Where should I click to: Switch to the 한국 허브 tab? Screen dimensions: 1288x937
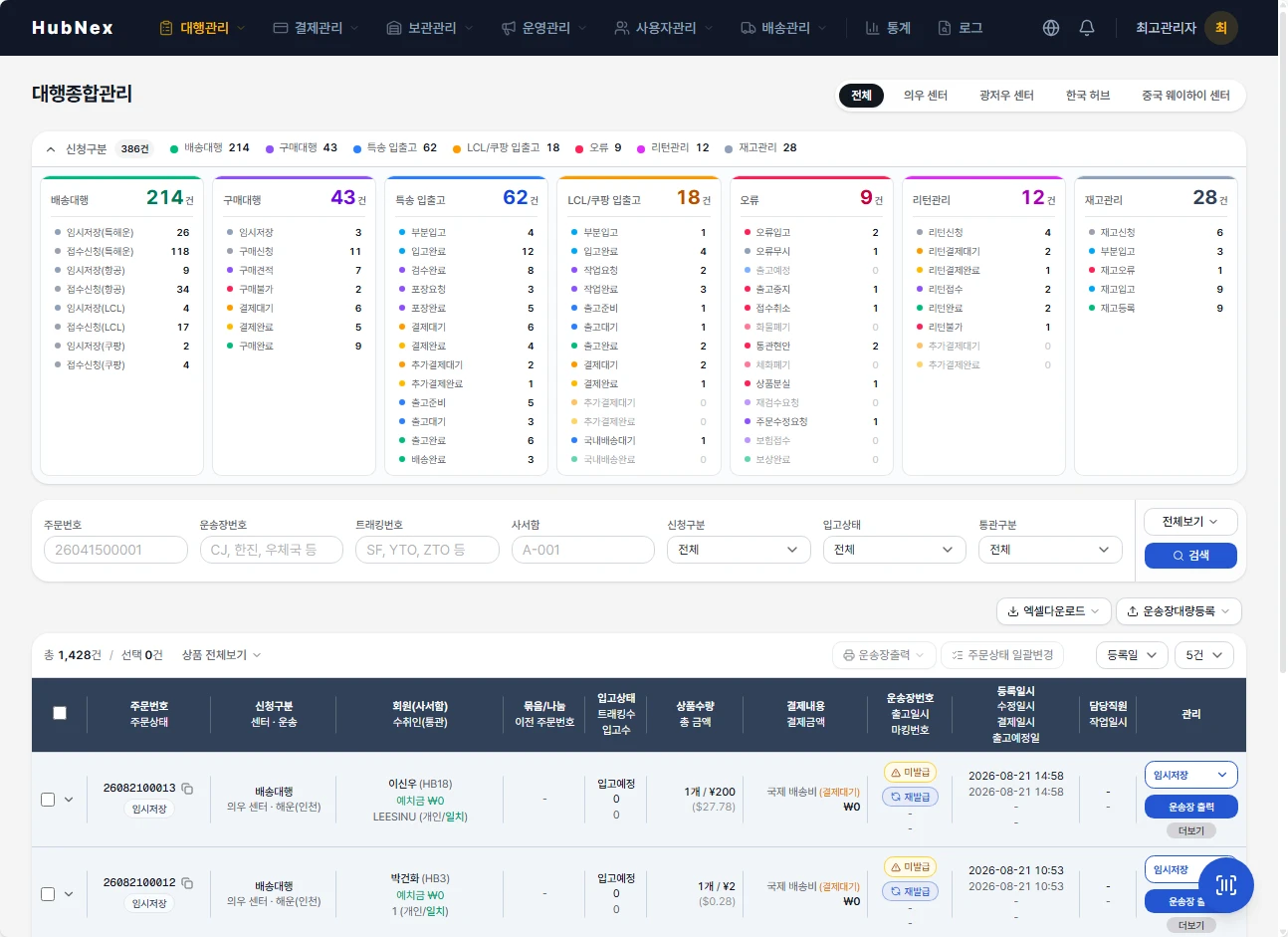pos(1088,96)
